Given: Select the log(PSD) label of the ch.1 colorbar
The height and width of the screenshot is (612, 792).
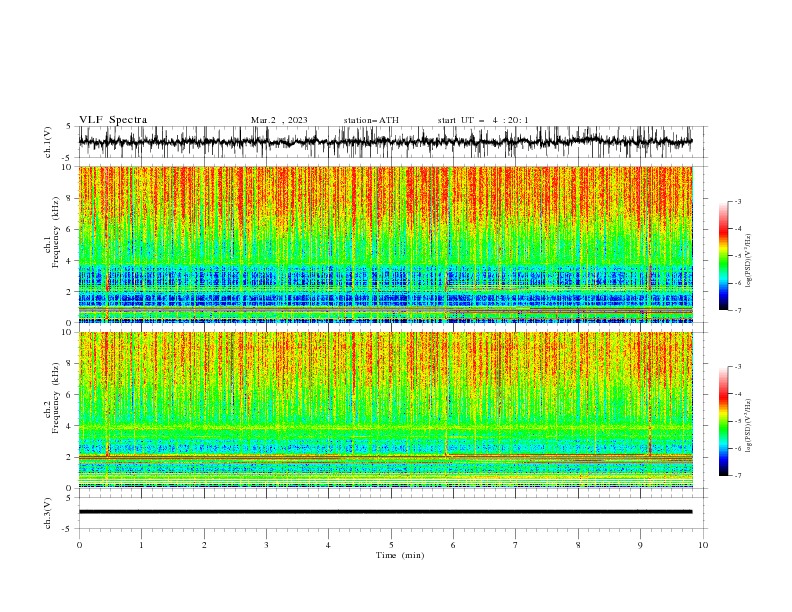Looking at the screenshot, I should 748,261.
